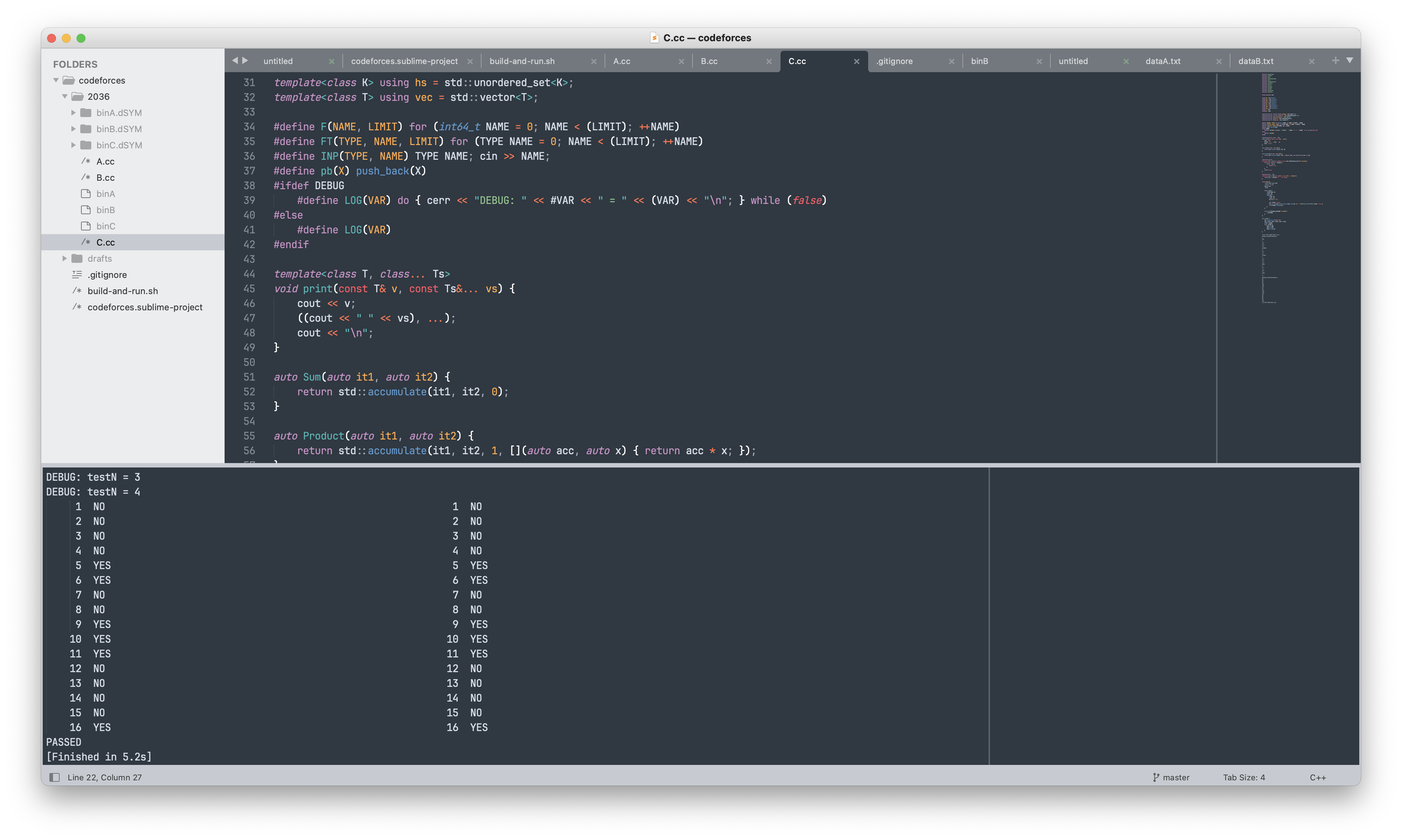The width and height of the screenshot is (1402, 840).
Task: Open .gitignore from the sidebar
Action: pyautogui.click(x=107, y=275)
